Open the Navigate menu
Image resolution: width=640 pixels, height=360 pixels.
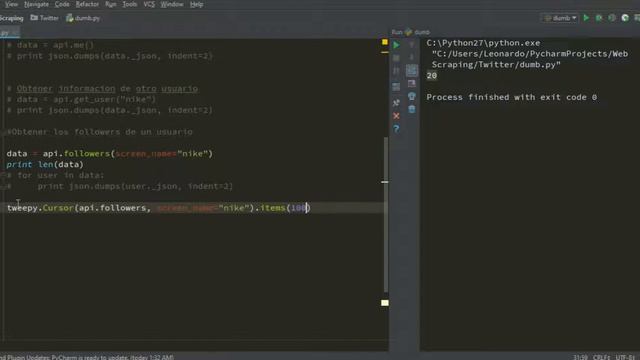click(36, 4)
